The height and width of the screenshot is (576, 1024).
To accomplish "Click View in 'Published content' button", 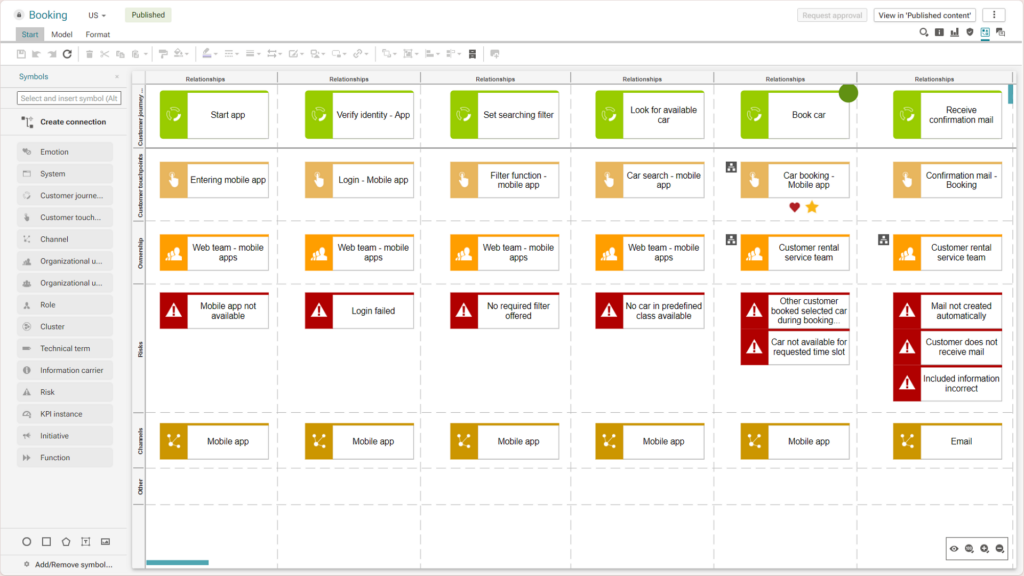I will (924, 15).
